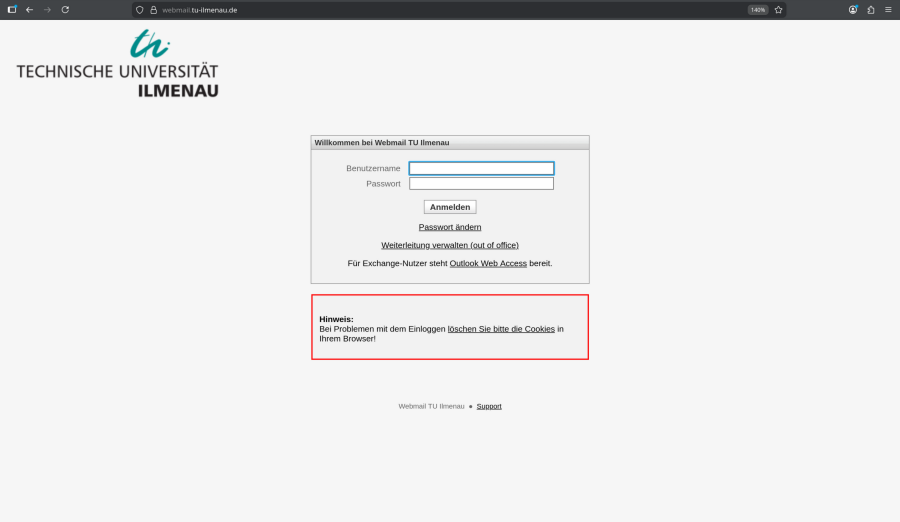This screenshot has height=522, width=900.
Task: Click the browser back arrow
Action: coord(29,10)
